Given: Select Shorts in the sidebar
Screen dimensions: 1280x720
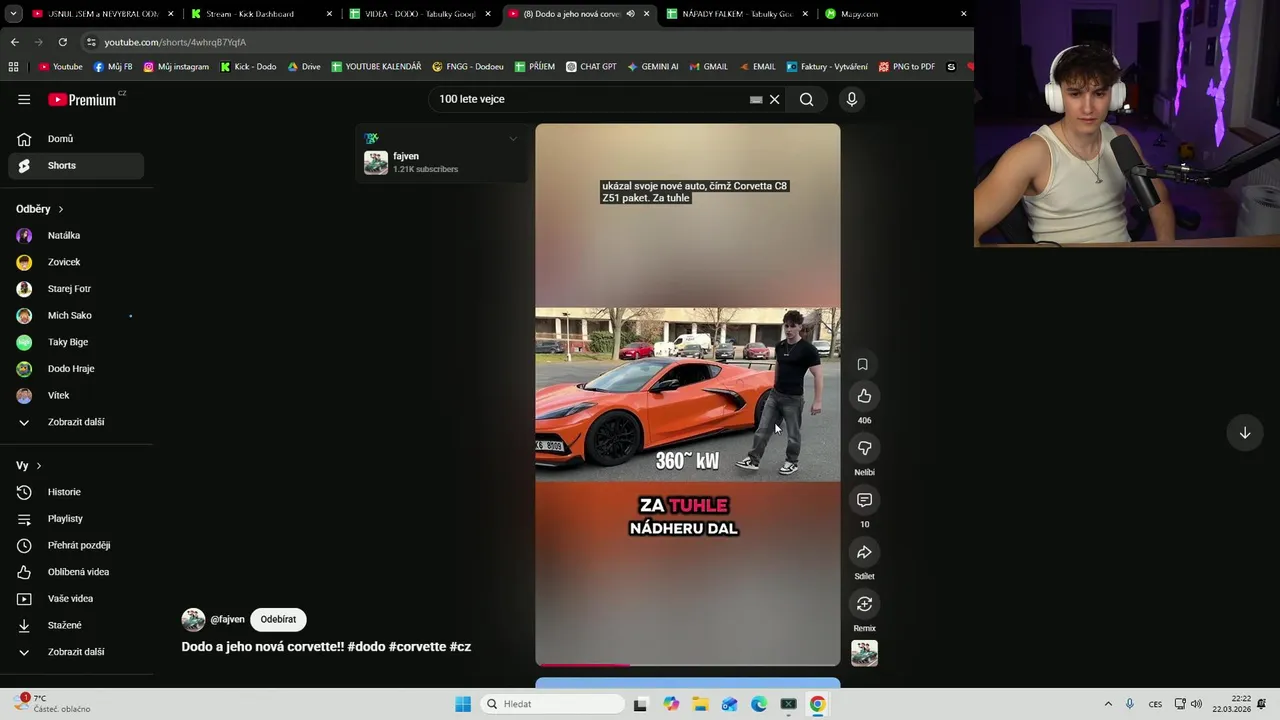Looking at the screenshot, I should tap(76, 165).
